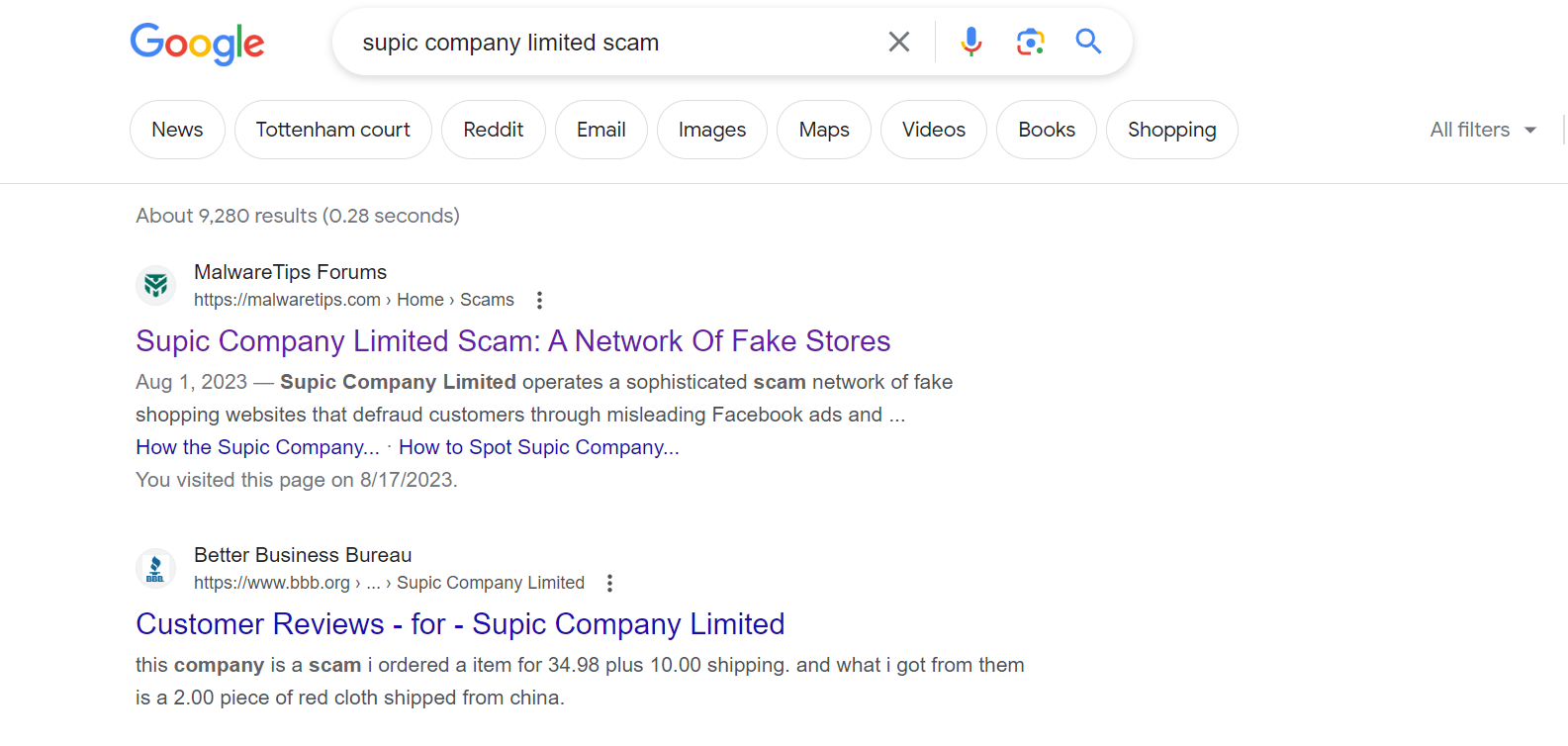Open the three-dot options beside the BBB breadcrumb

tap(610, 583)
